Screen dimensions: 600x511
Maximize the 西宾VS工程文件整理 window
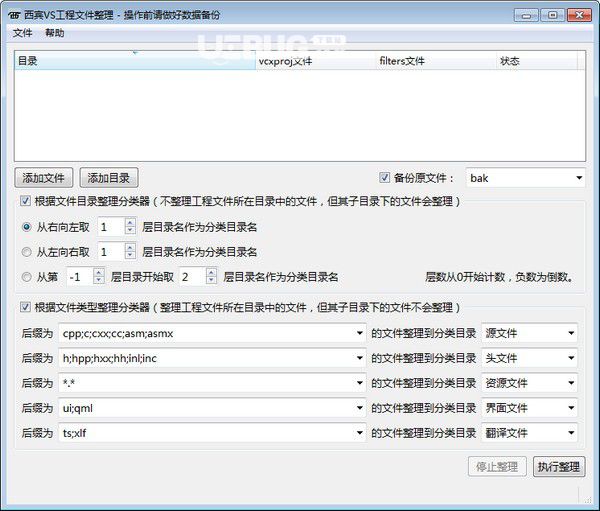(553, 15)
